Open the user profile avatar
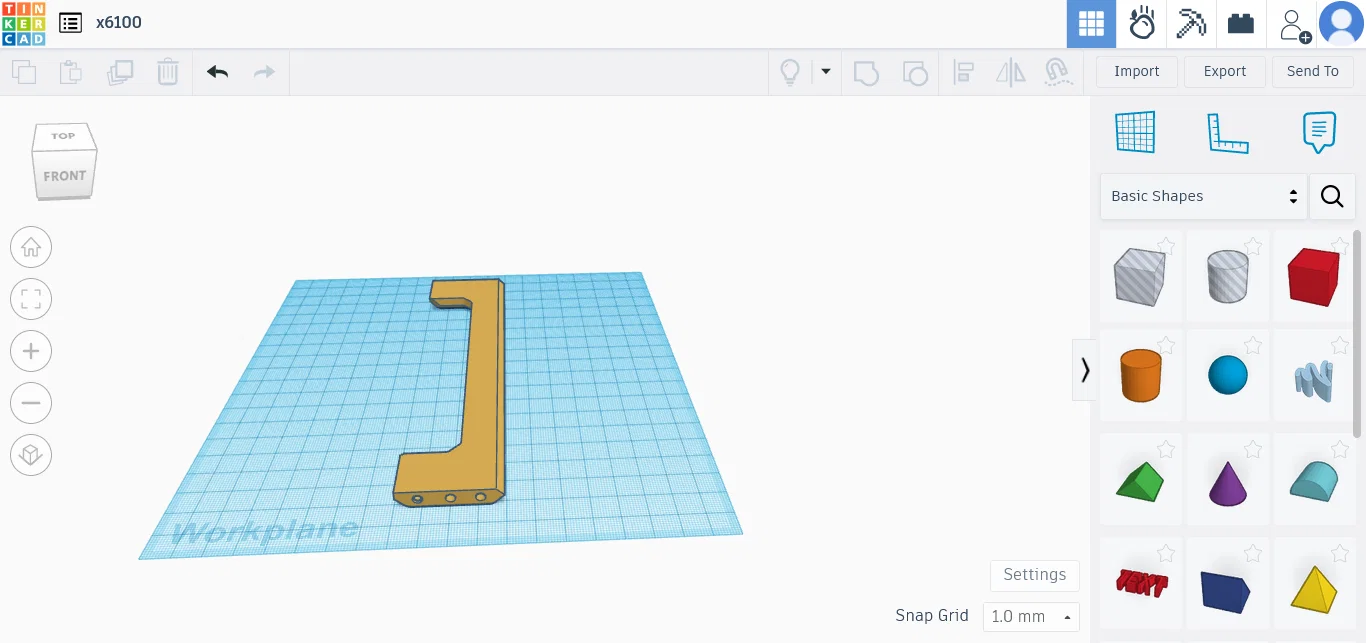 click(x=1341, y=24)
